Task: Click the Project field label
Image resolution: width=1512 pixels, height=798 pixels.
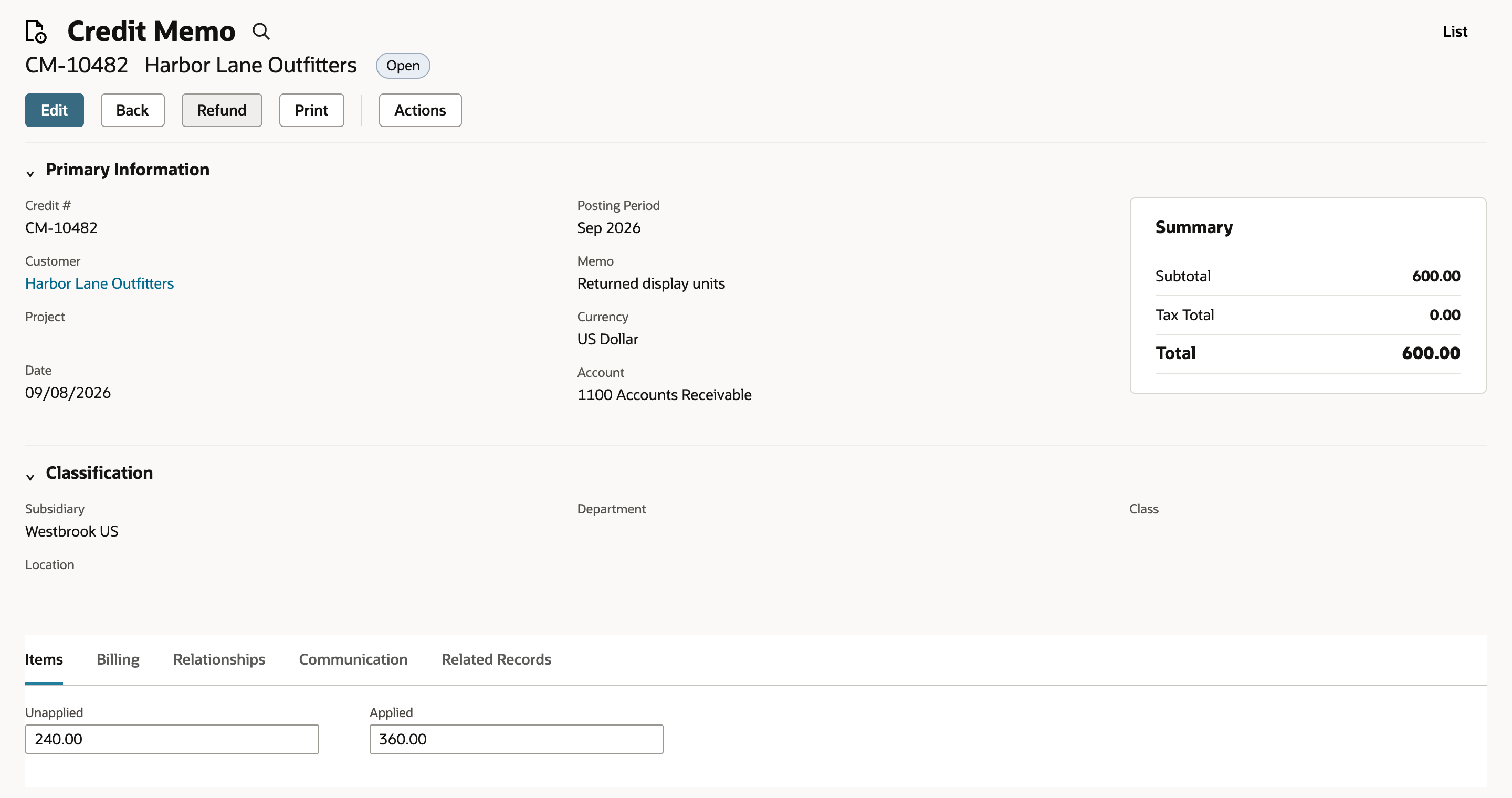Action: point(45,317)
